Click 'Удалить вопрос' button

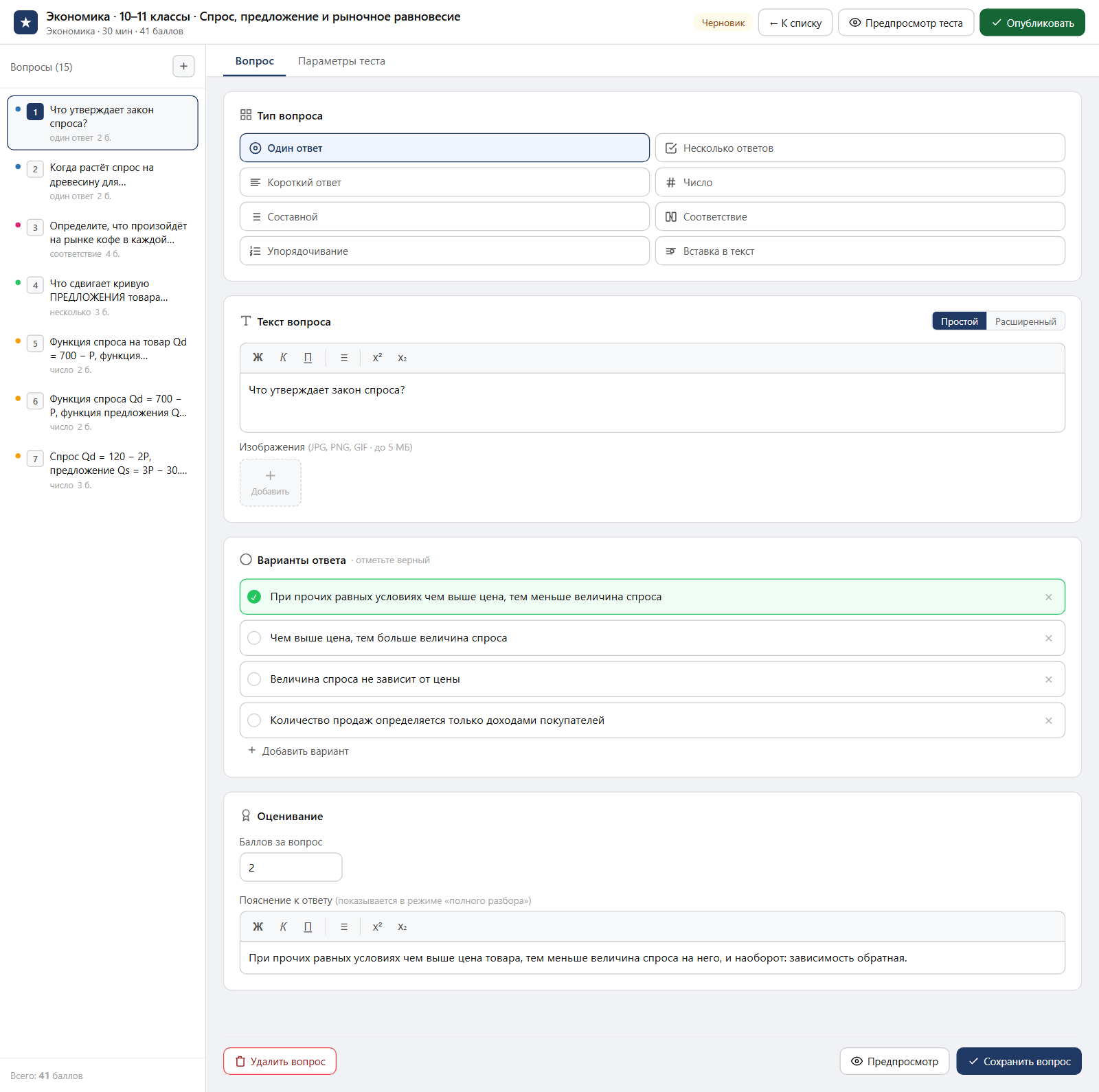point(280,1061)
